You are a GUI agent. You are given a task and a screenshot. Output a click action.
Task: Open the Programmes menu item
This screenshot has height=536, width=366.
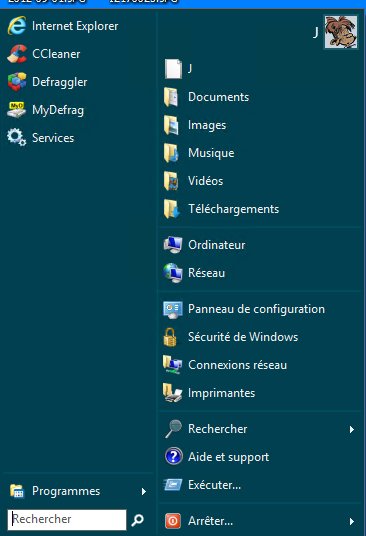point(79,491)
